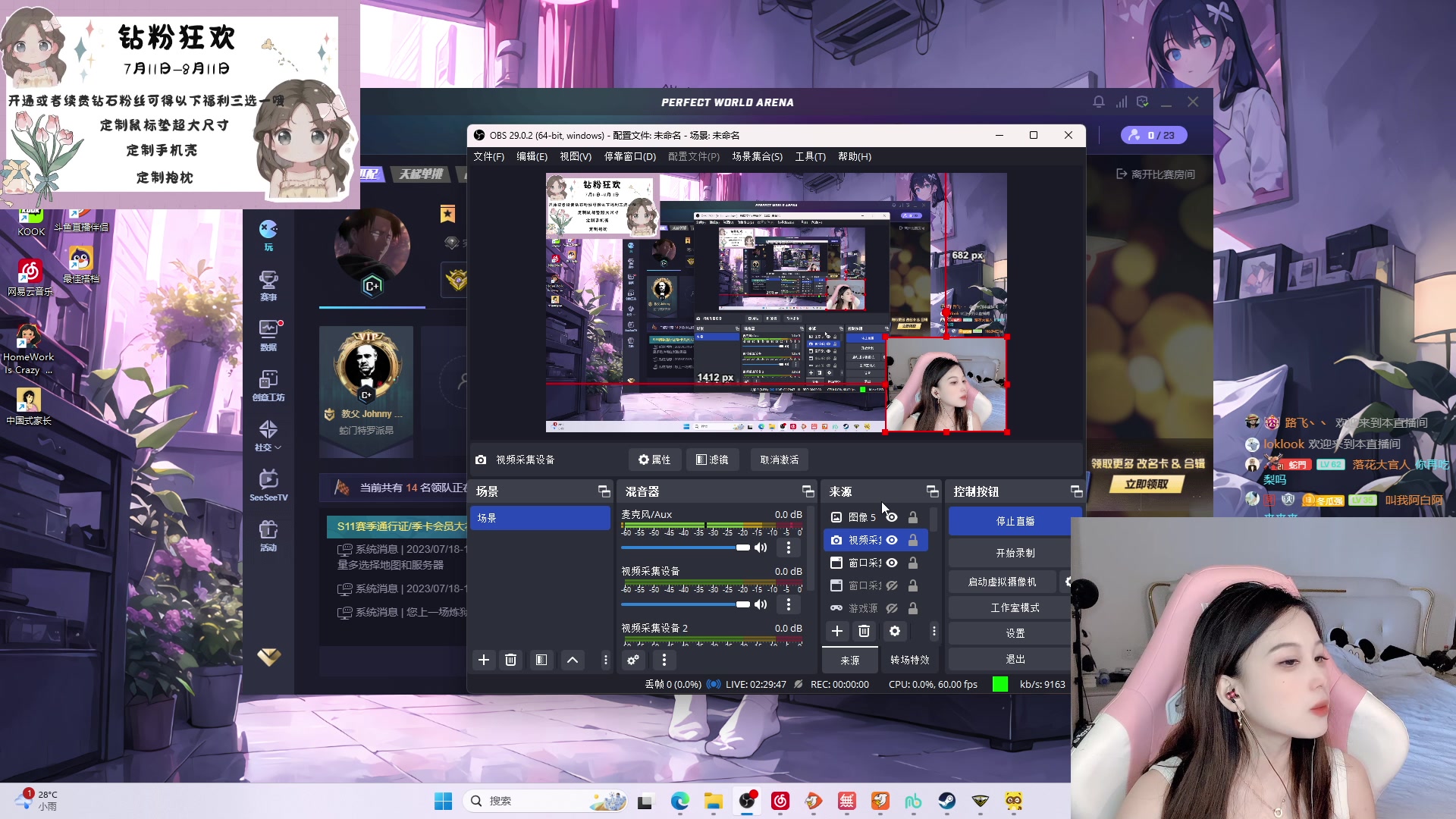The width and height of the screenshot is (1456, 819).
Task: Click the taskbar 搜索 search box
Action: pyautogui.click(x=544, y=801)
